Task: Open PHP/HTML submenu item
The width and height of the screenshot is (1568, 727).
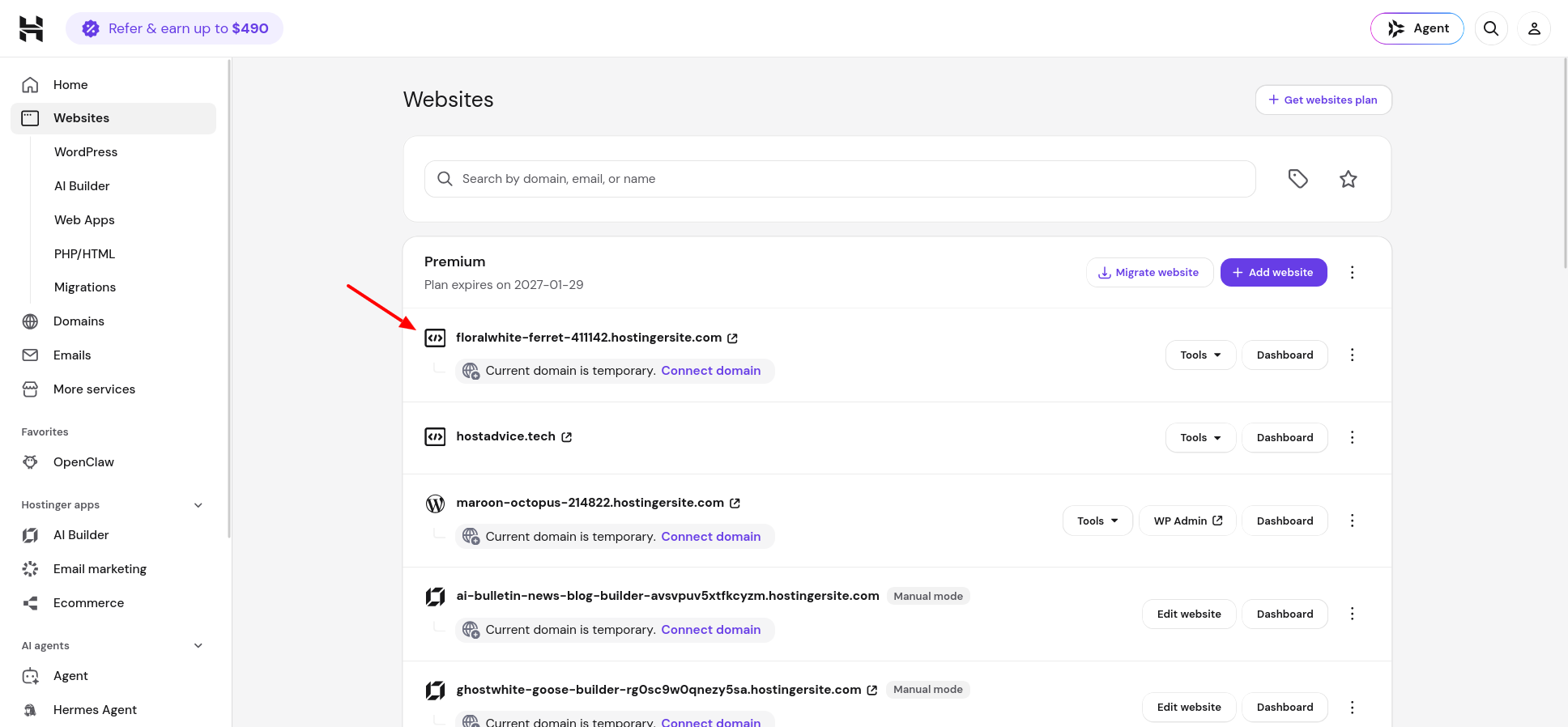Action: tap(84, 254)
